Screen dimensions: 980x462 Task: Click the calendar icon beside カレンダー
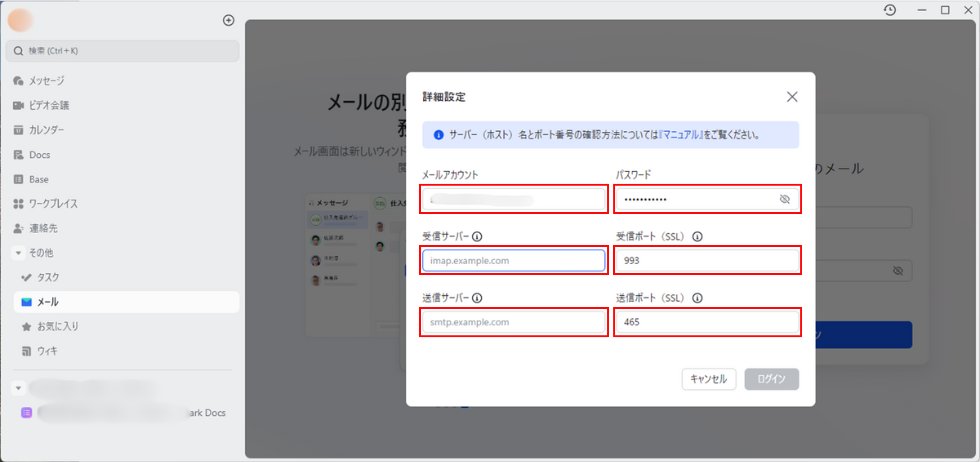[18, 130]
